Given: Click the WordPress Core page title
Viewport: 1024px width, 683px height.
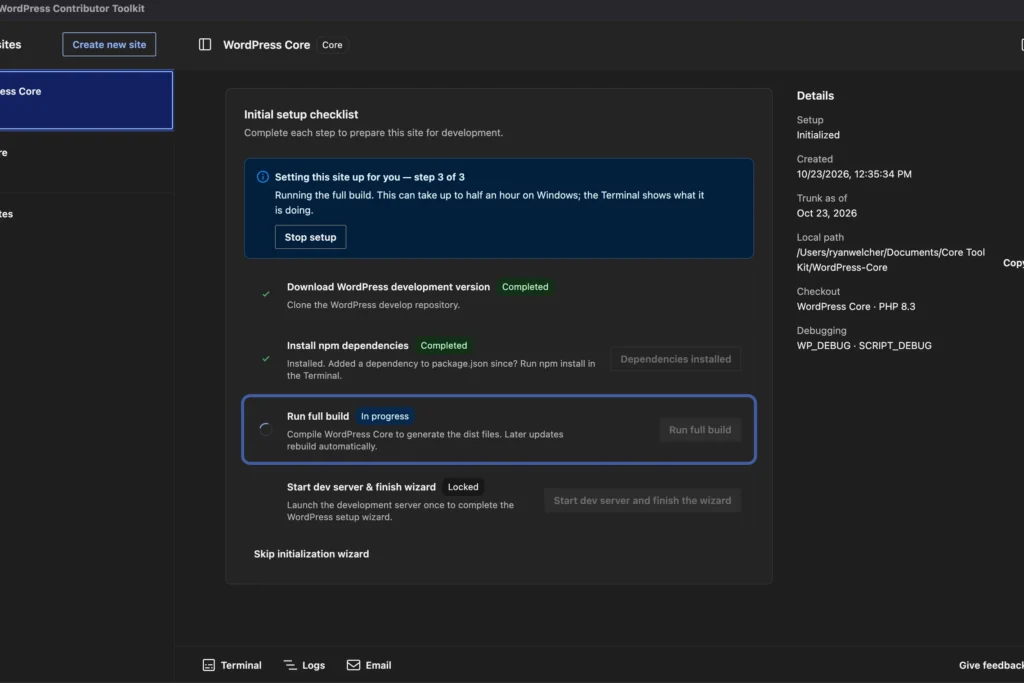Looking at the screenshot, I should coord(266,44).
